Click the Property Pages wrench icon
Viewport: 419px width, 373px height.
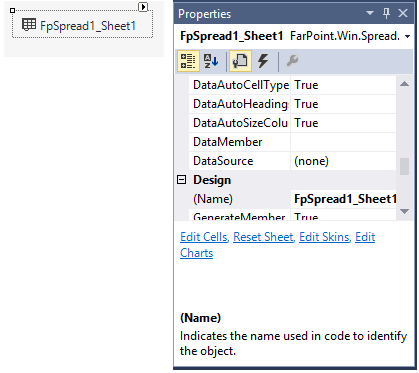click(292, 61)
